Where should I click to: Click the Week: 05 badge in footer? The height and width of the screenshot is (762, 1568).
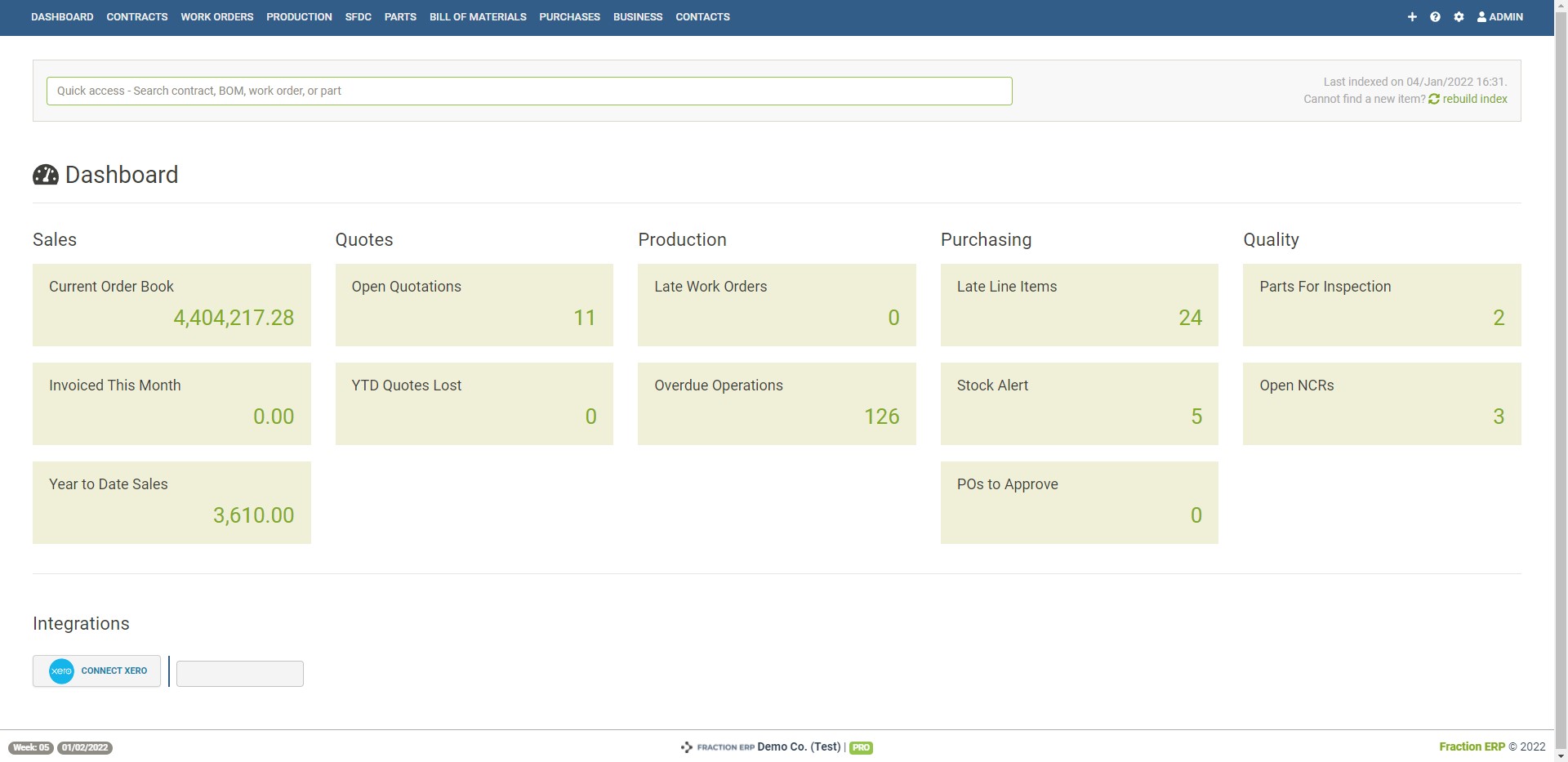click(x=29, y=746)
